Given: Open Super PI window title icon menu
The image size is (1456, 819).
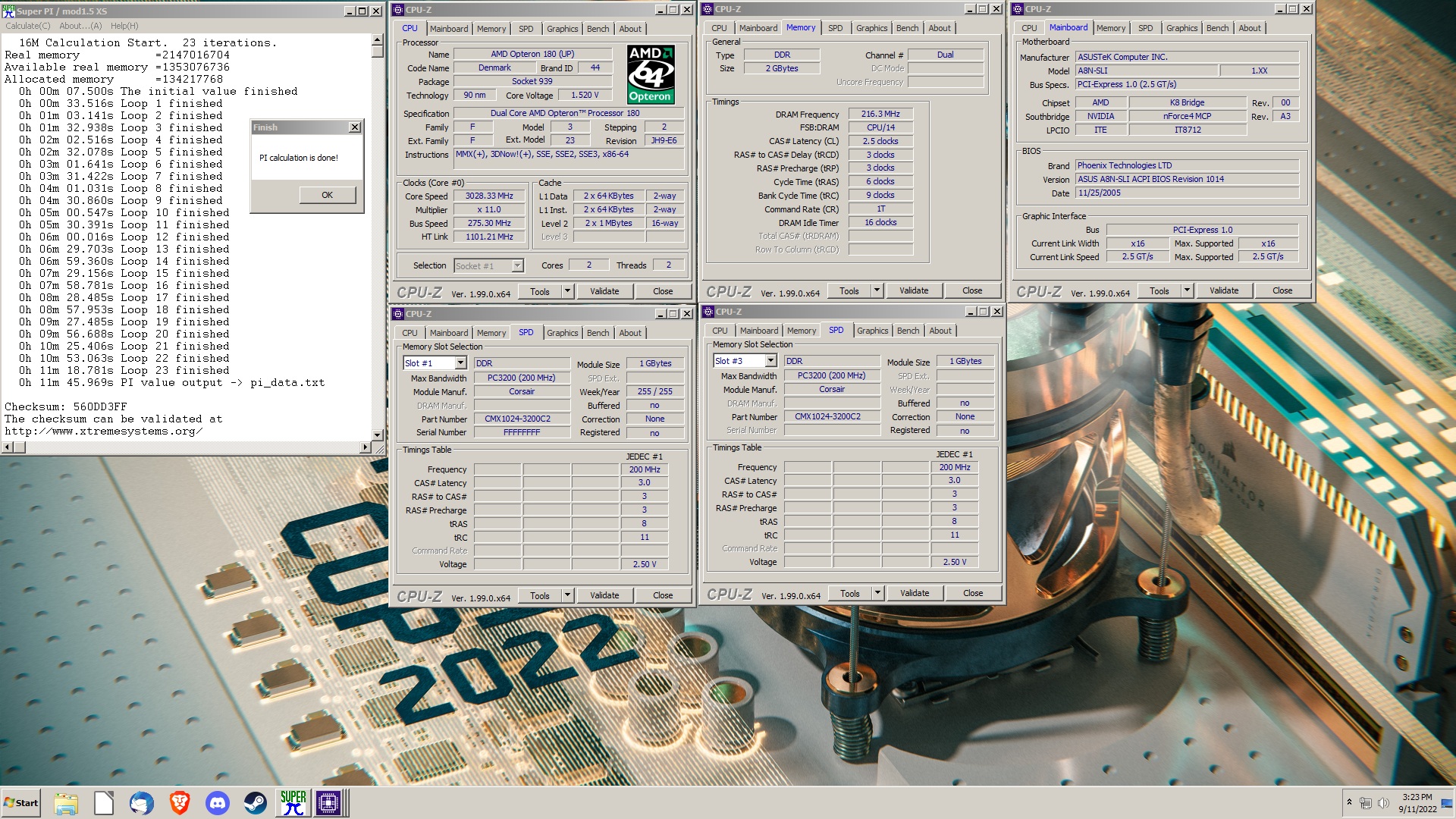Looking at the screenshot, I should [x=8, y=11].
